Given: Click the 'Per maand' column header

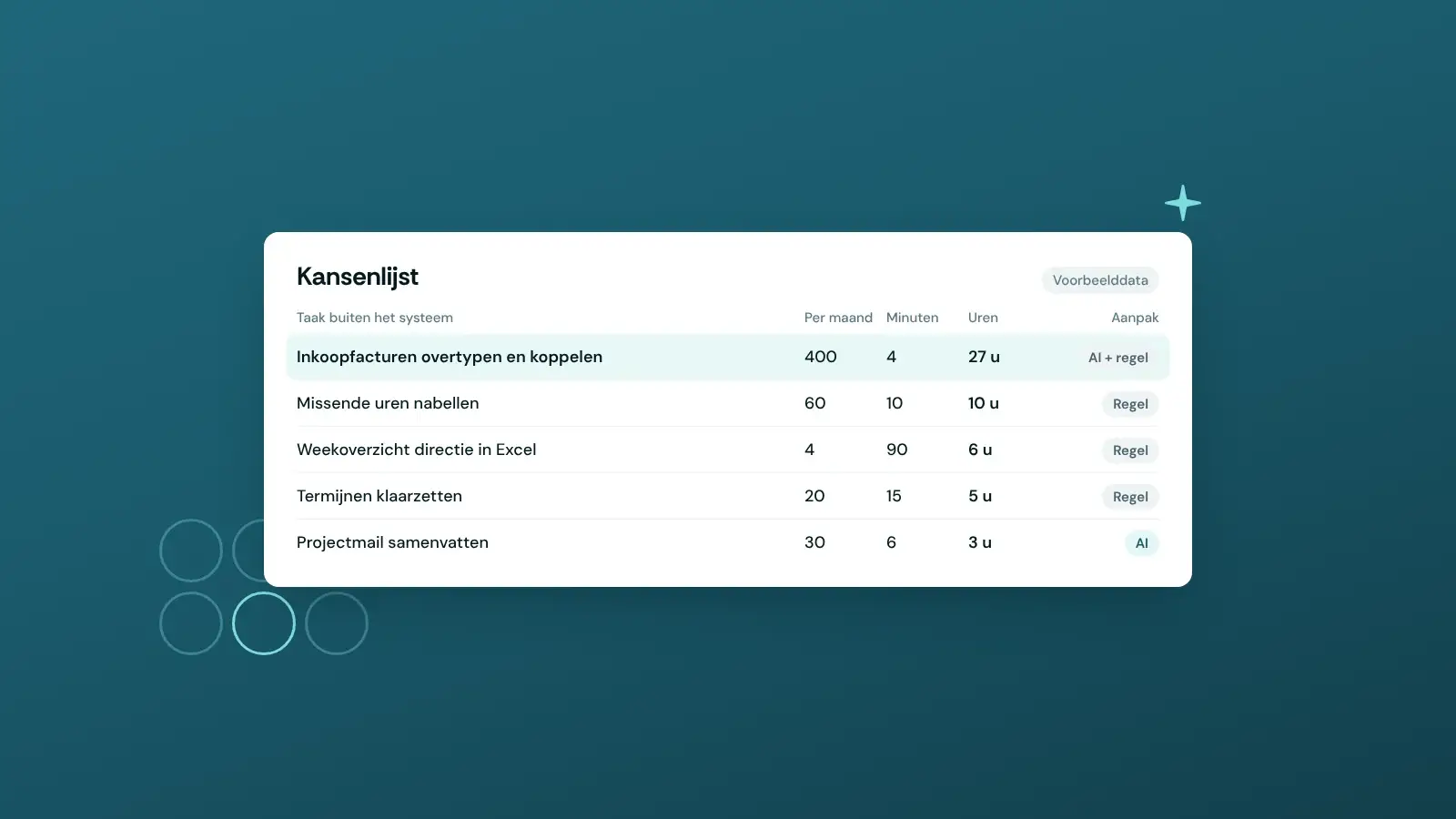Looking at the screenshot, I should click(838, 318).
